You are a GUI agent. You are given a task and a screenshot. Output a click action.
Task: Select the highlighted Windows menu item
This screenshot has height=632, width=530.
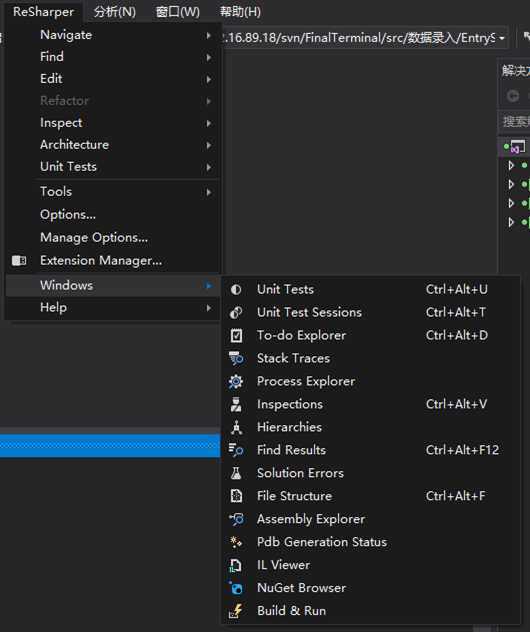112,285
